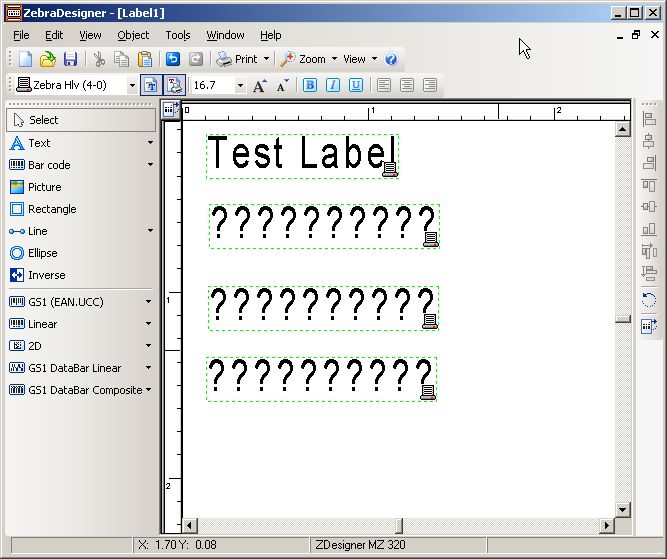
Task: Open the Object menu
Action: click(x=133, y=35)
